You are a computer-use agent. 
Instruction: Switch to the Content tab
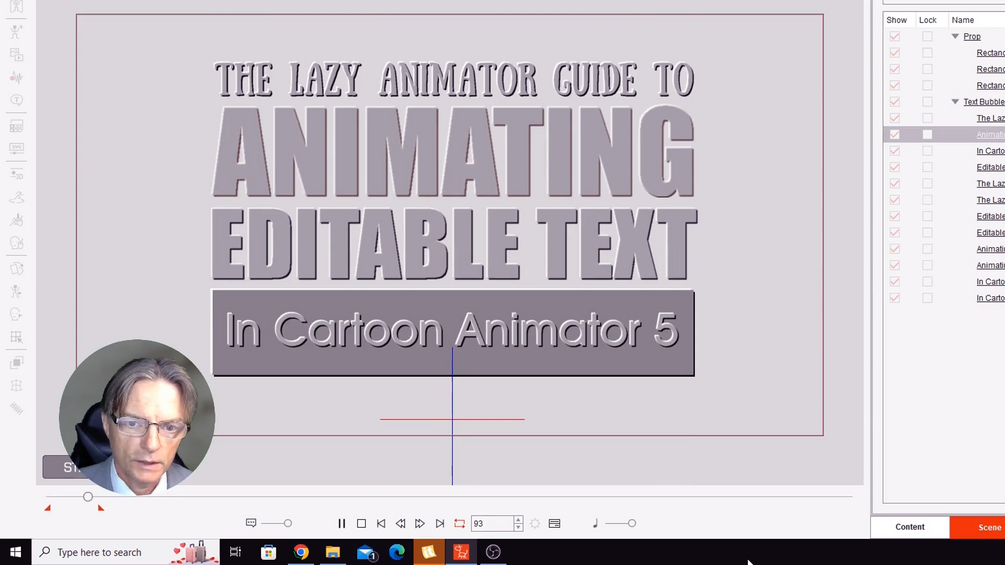[910, 527]
